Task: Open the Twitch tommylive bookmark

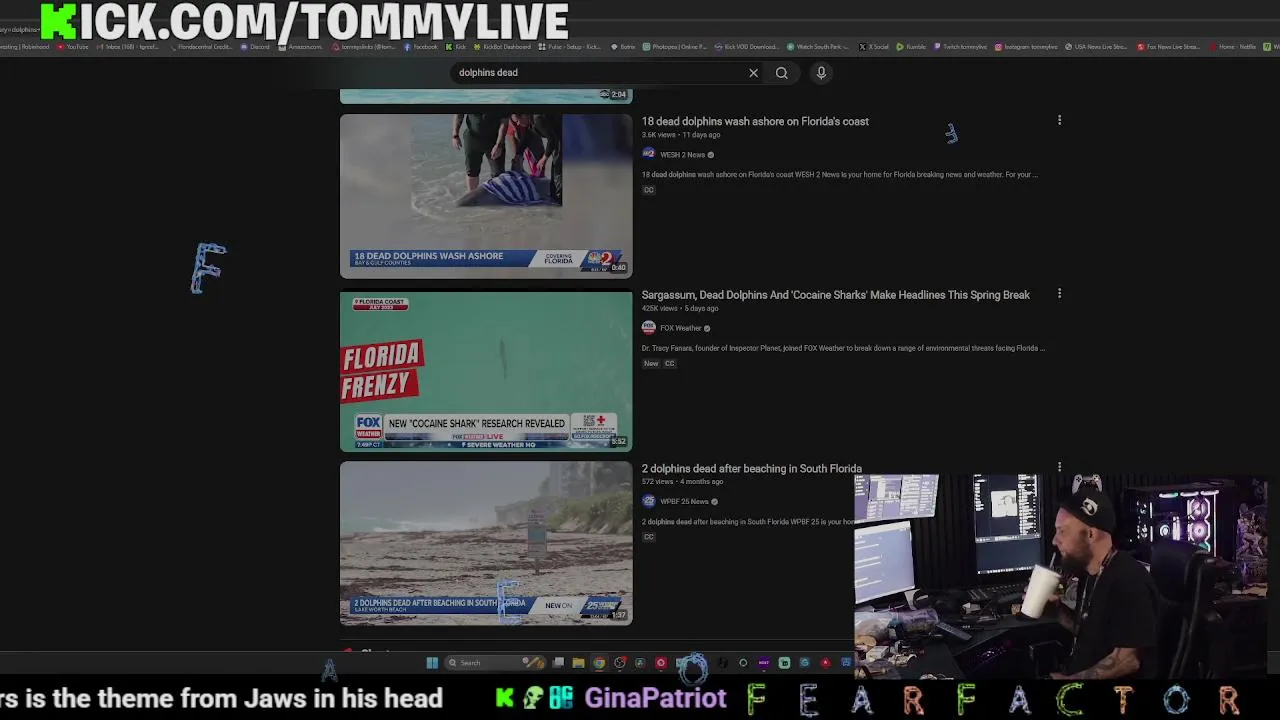Action: (x=960, y=47)
